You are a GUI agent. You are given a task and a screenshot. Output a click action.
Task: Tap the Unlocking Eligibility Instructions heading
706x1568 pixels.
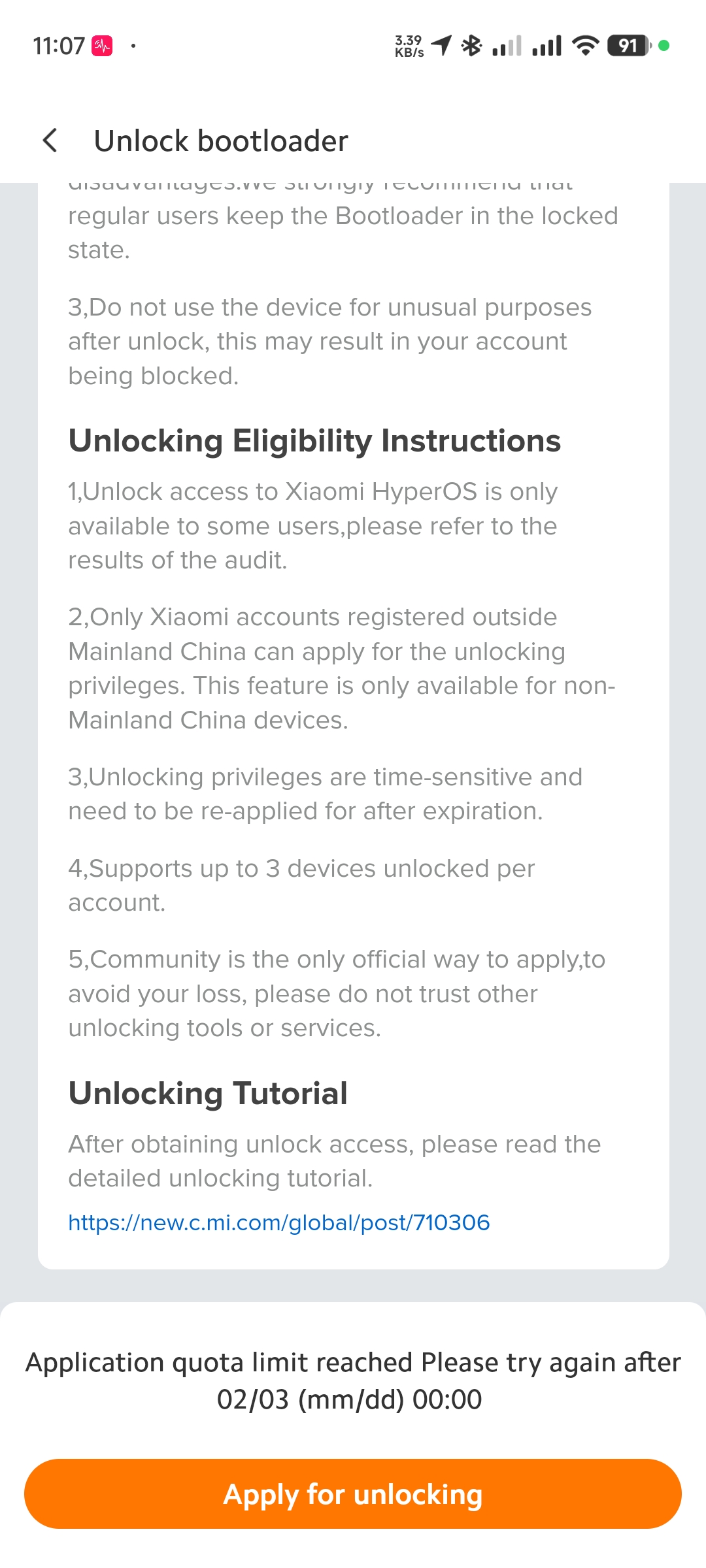pos(314,441)
